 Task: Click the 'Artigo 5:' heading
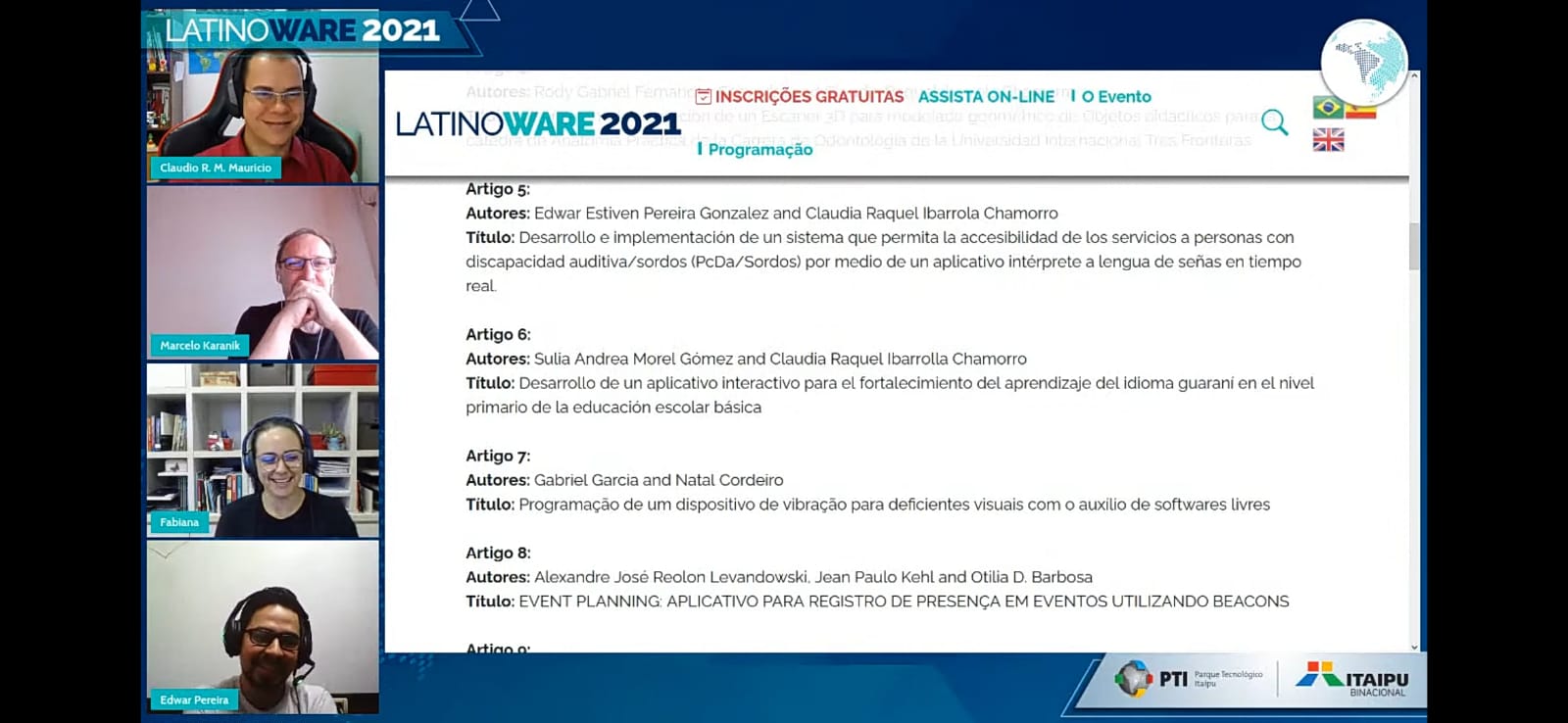click(x=498, y=189)
